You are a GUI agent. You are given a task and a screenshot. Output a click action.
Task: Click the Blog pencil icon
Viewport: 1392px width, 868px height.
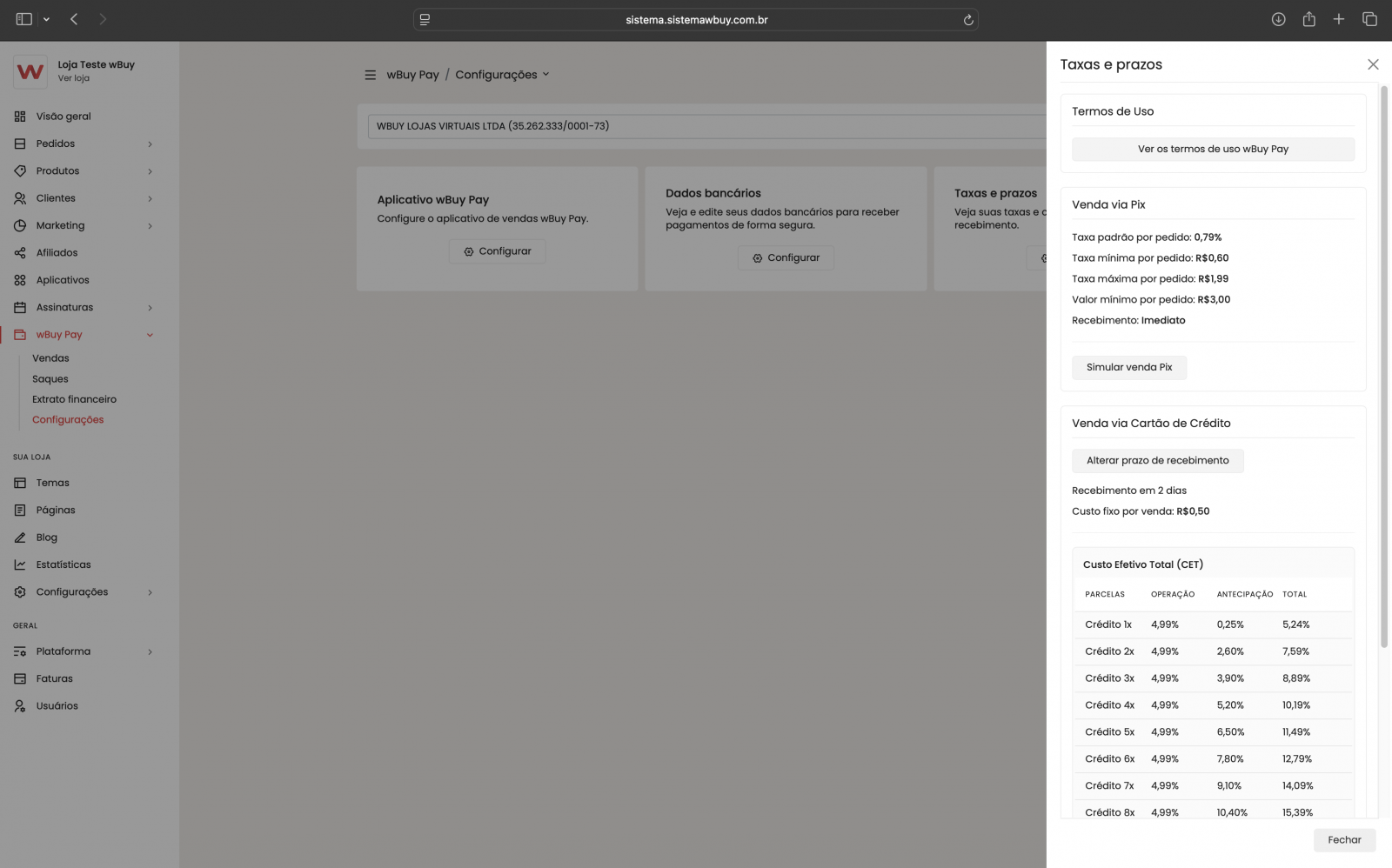coord(20,537)
